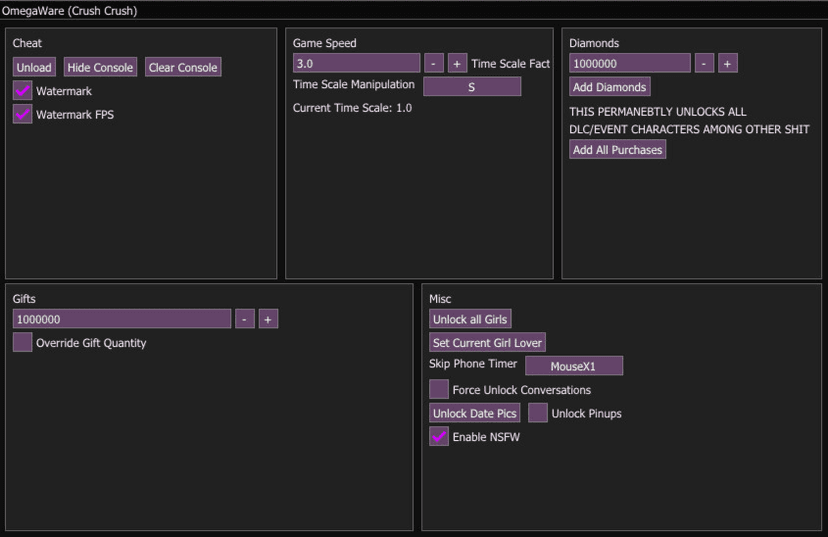Enable Force Unlock Conversations checkbox
The image size is (828, 537).
pos(438,390)
